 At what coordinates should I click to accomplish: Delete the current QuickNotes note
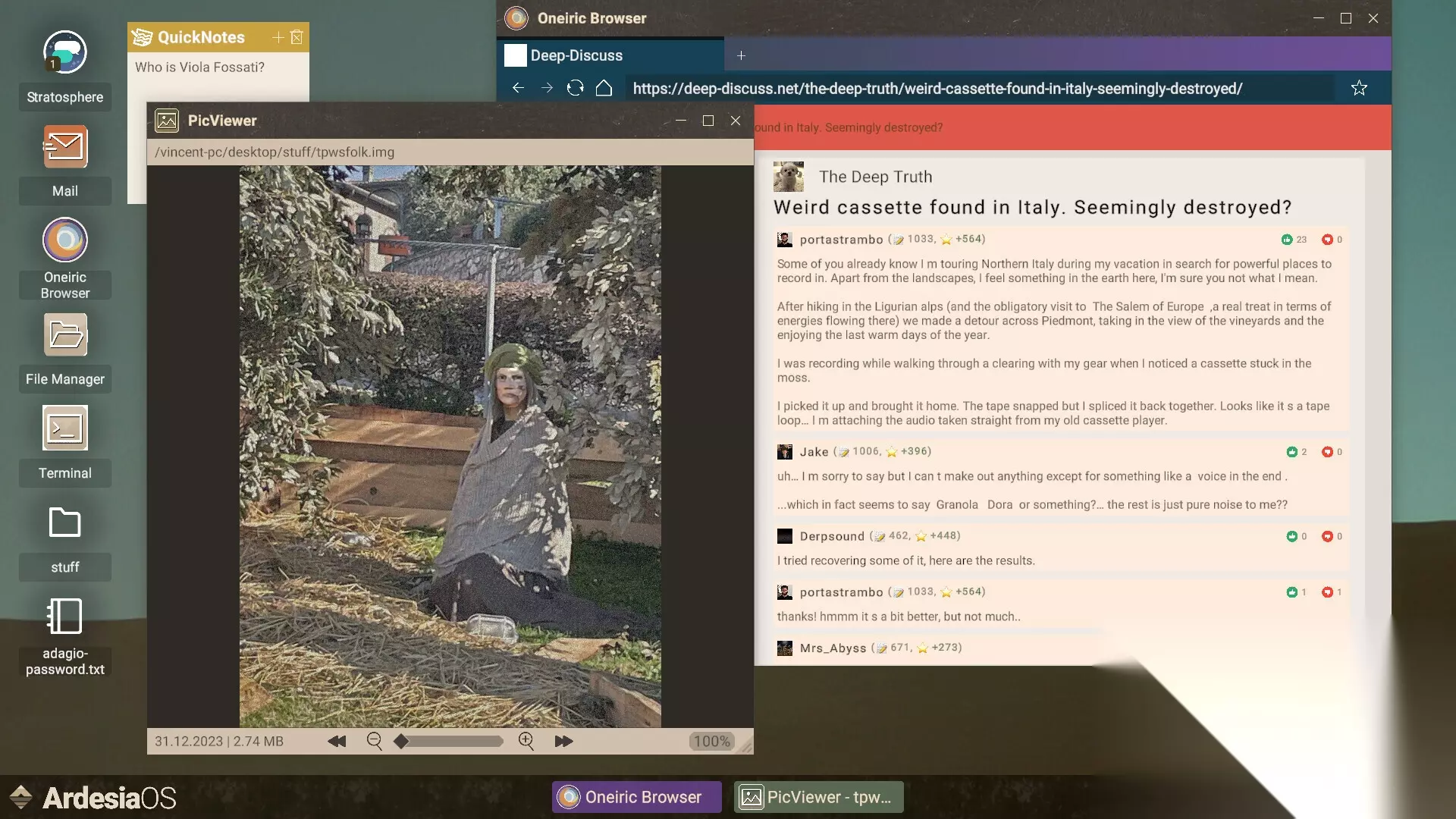point(297,37)
